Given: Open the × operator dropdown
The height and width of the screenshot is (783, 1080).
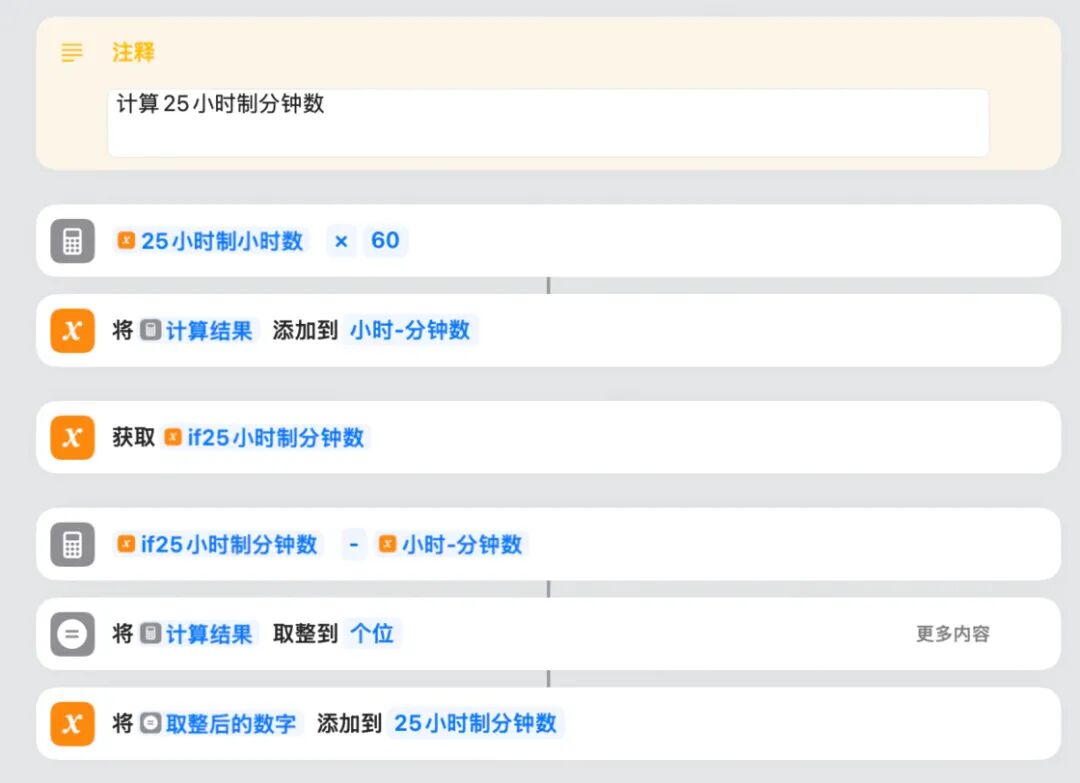Looking at the screenshot, I should [341, 241].
